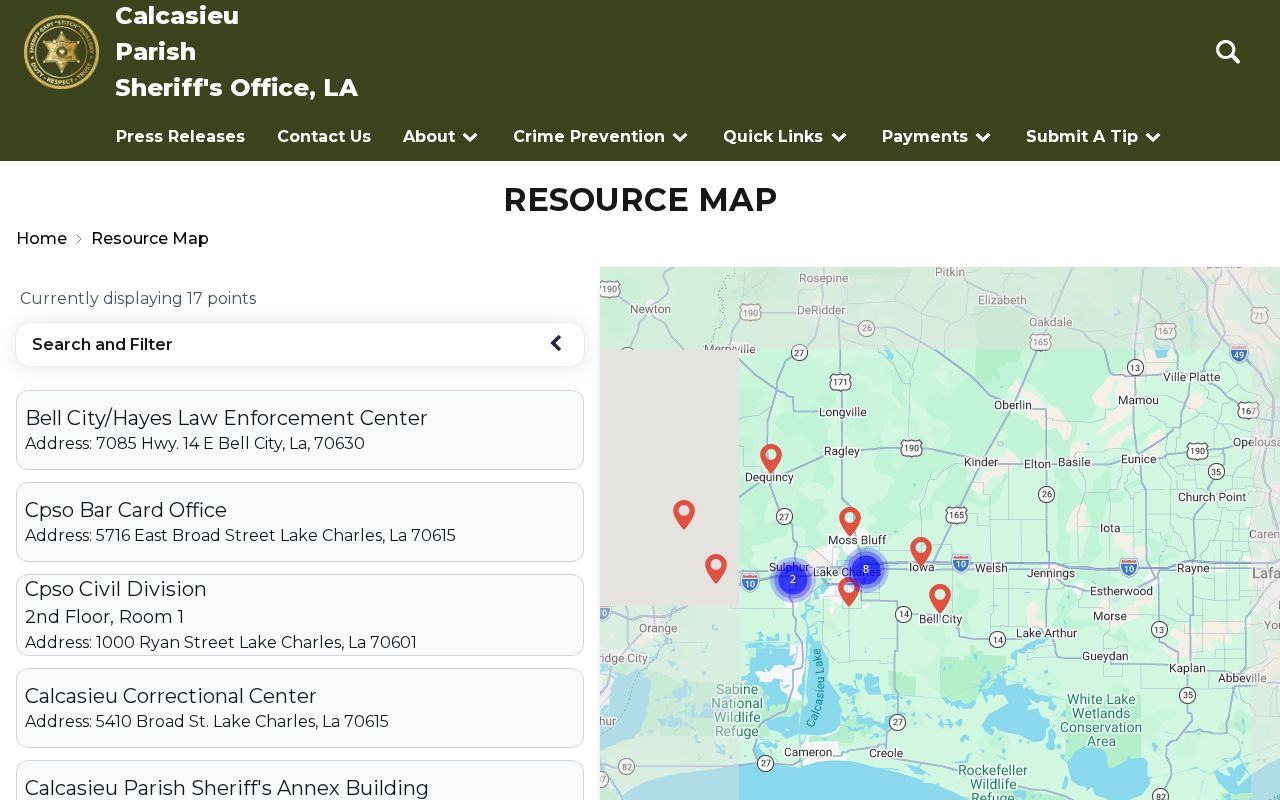This screenshot has width=1280, height=800.
Task: Click Calcasieu Parish Sheriff's Office site title
Action: pos(236,52)
